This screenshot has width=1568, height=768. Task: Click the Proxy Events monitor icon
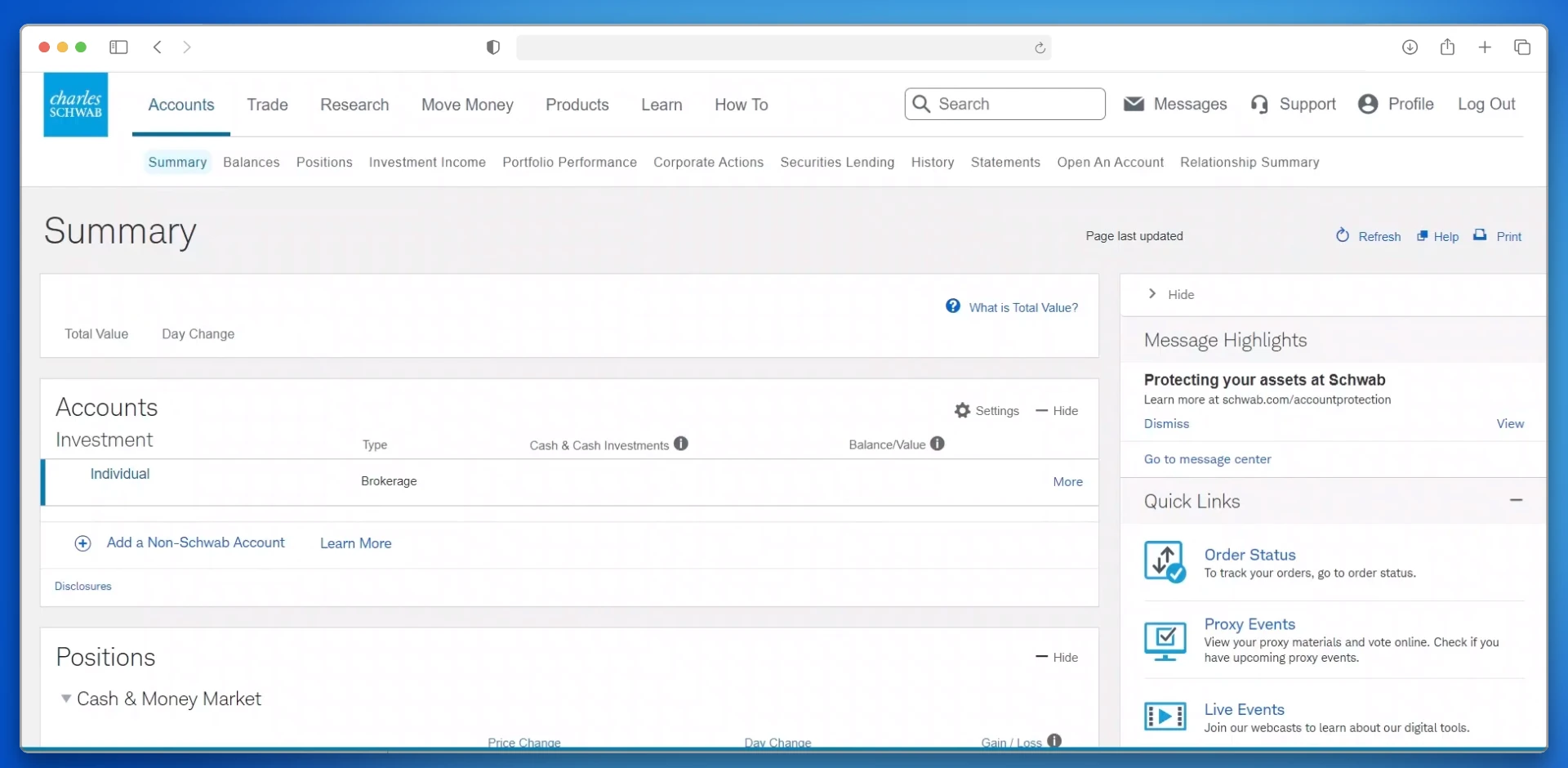click(1165, 641)
